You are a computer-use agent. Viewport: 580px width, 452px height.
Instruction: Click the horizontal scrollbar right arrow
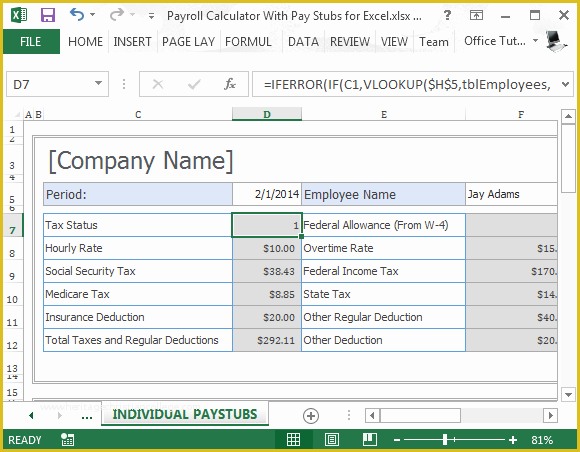click(550, 415)
